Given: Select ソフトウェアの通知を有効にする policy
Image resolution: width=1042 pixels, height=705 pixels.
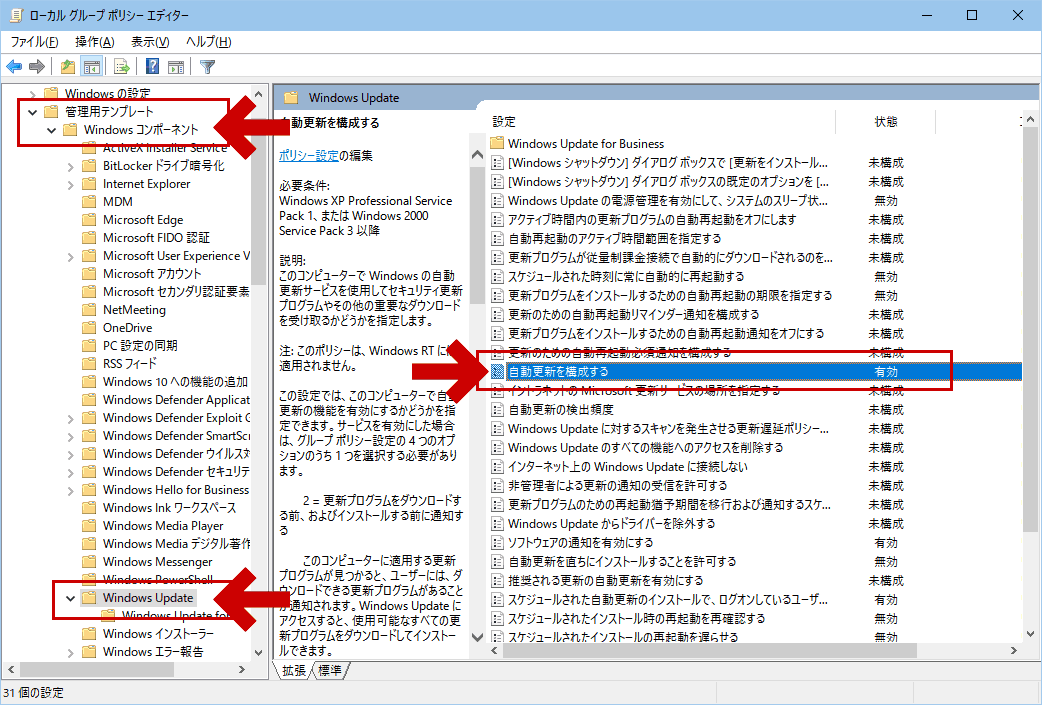Looking at the screenshot, I should point(580,542).
